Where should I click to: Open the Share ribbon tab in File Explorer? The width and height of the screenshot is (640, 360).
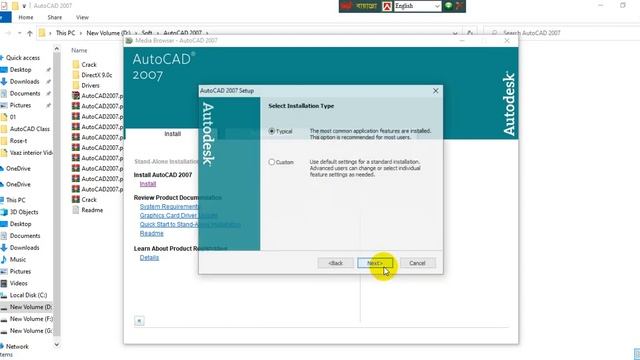(x=55, y=17)
